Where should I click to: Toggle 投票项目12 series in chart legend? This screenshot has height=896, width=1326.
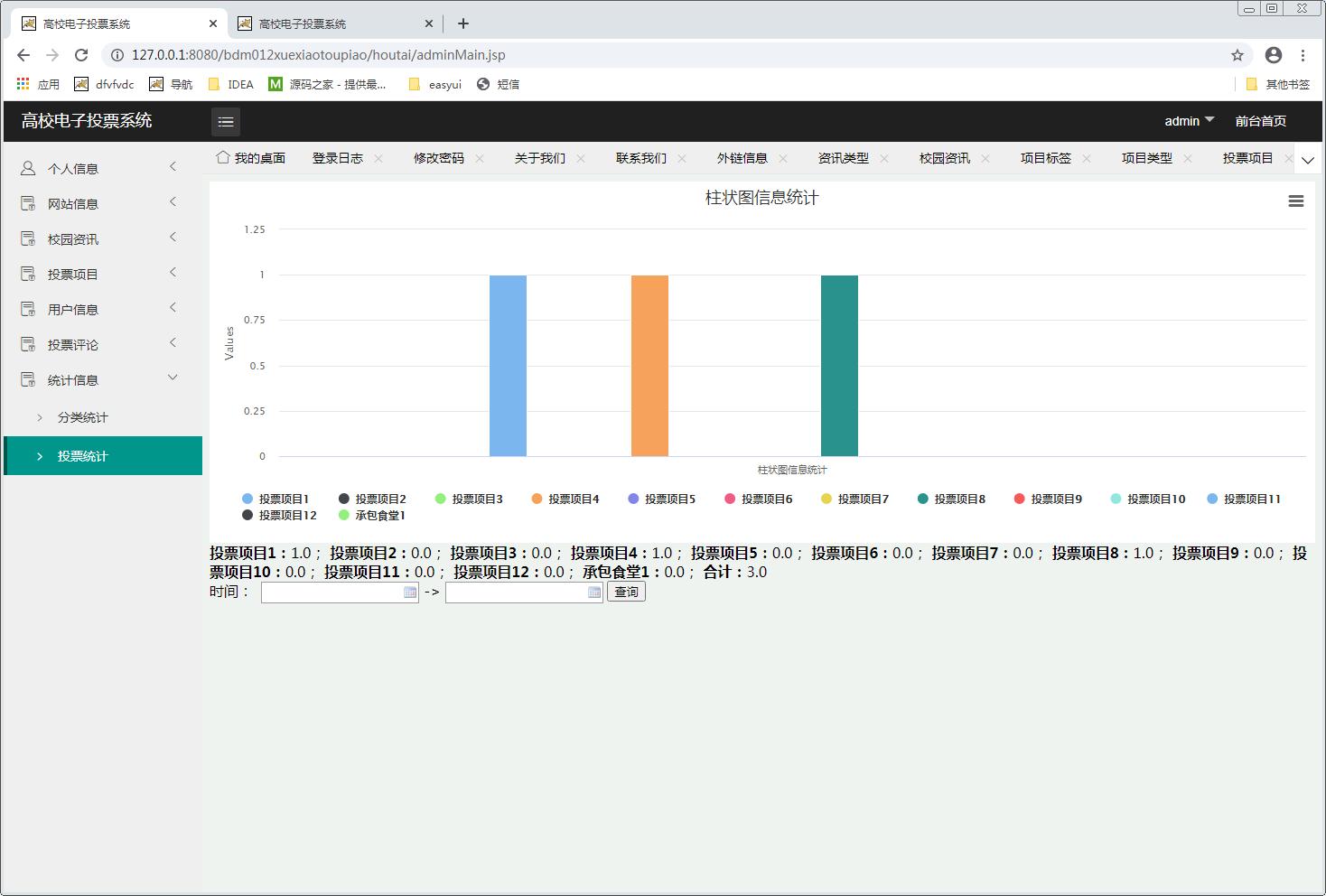279,515
